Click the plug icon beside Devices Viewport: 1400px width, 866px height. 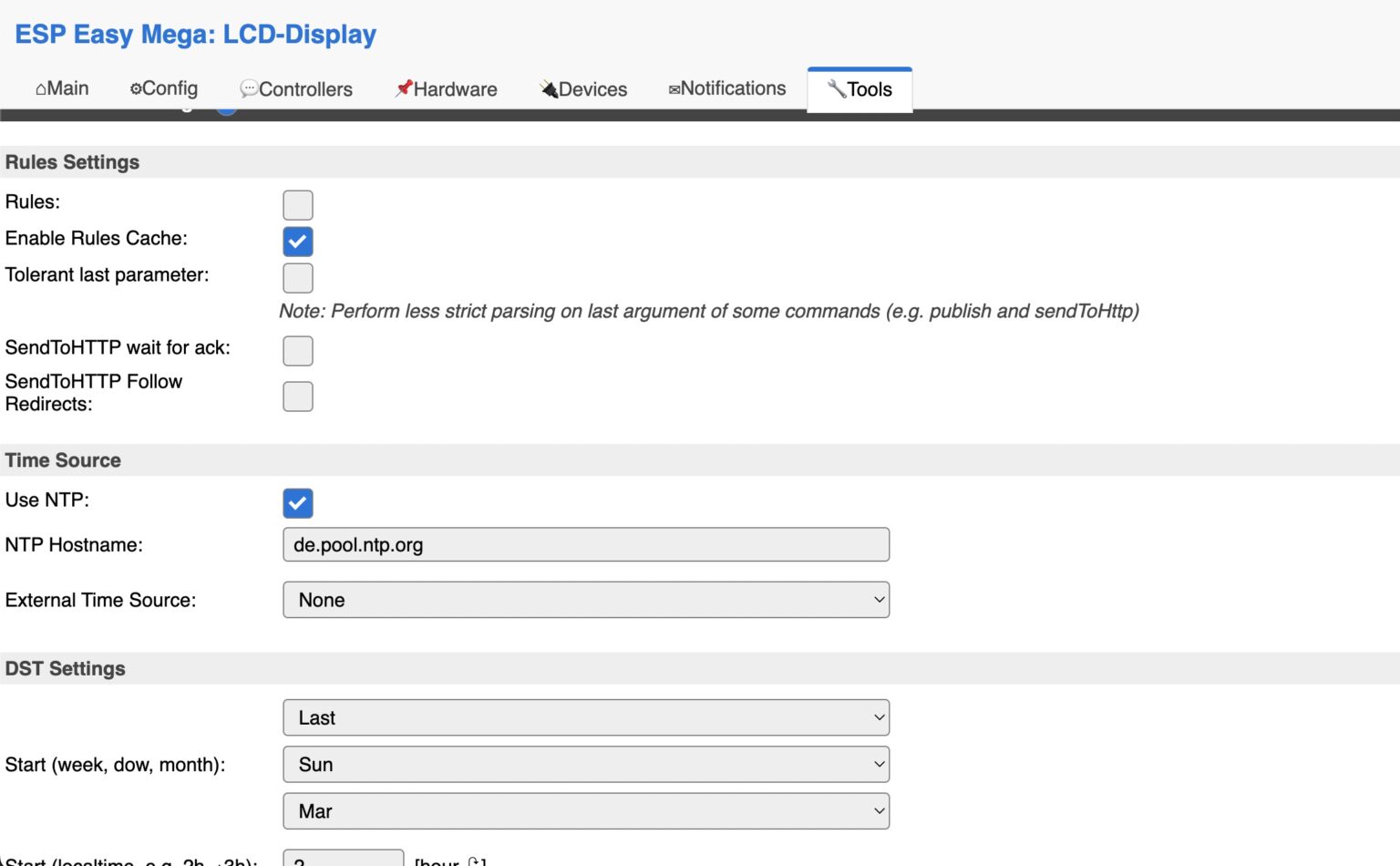tap(549, 88)
